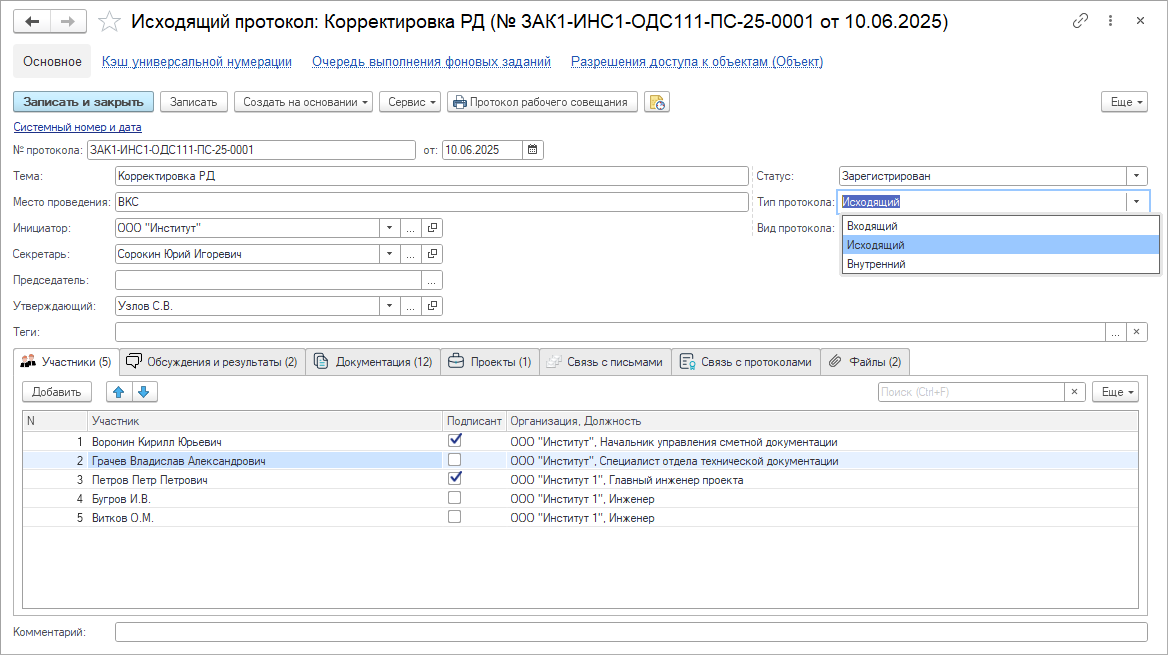Open the Обсуждения и результаты tab
The image size is (1168, 655).
211,362
